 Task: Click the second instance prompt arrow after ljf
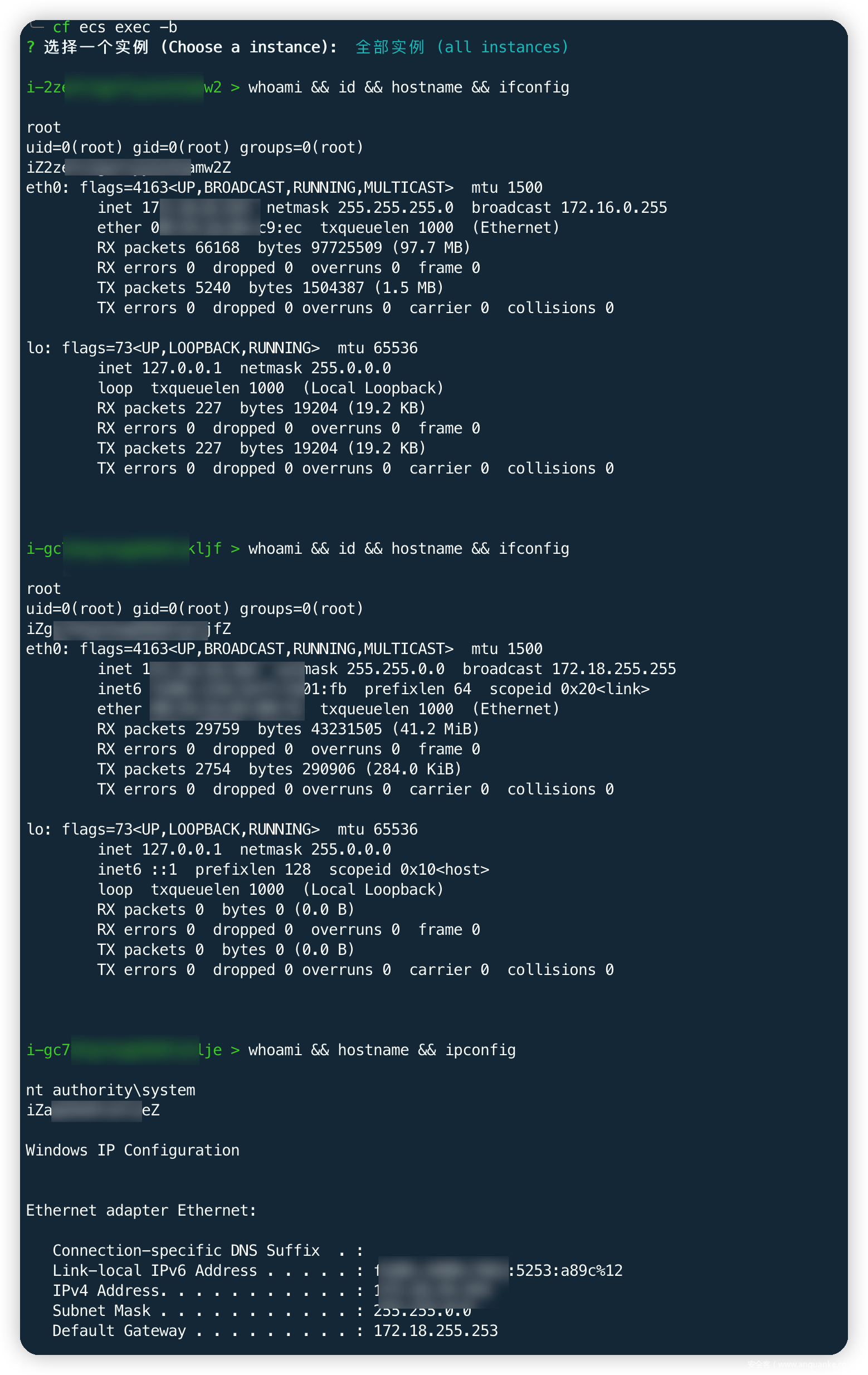pyautogui.click(x=235, y=549)
